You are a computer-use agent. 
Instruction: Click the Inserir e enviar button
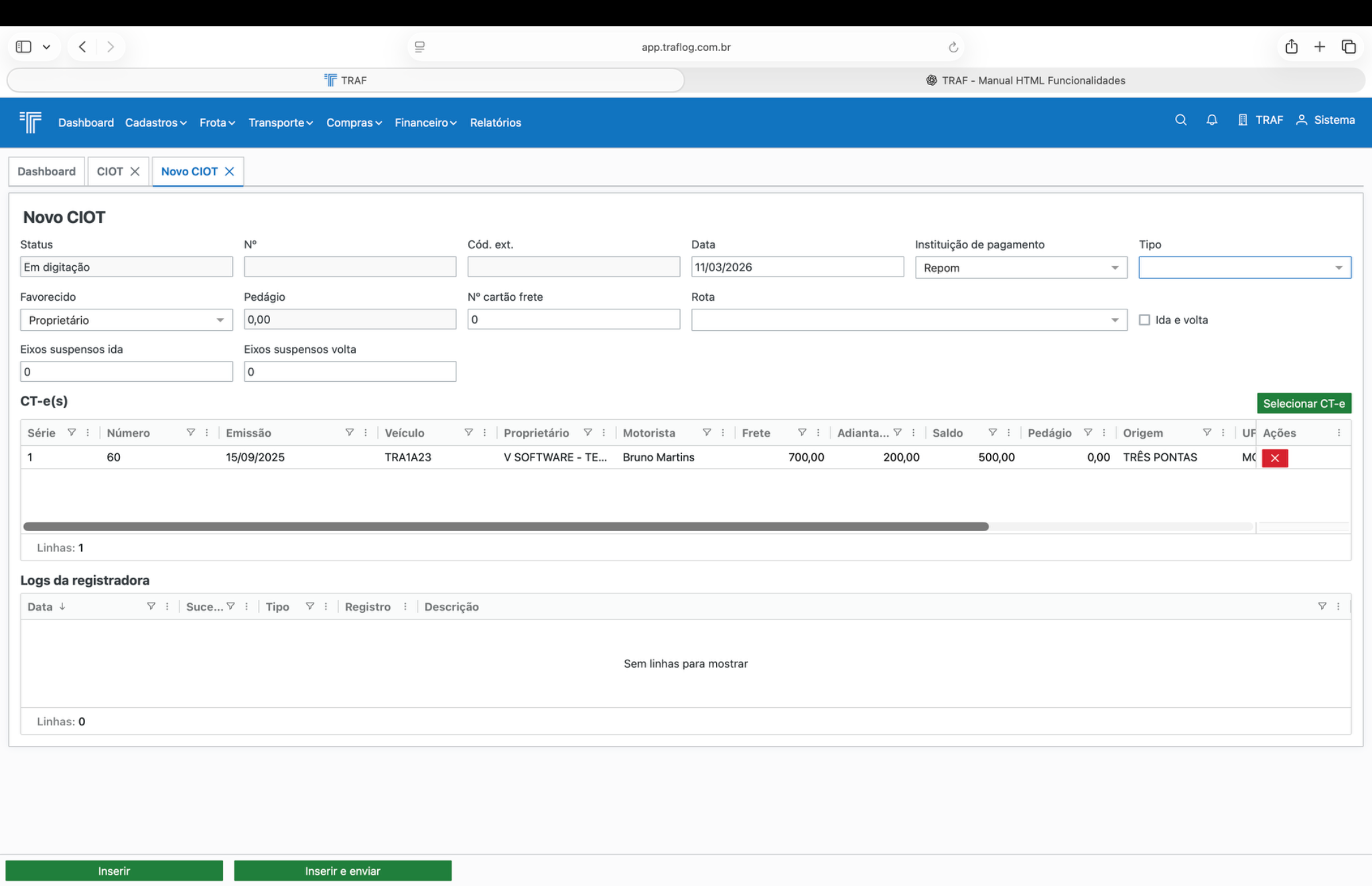click(342, 871)
